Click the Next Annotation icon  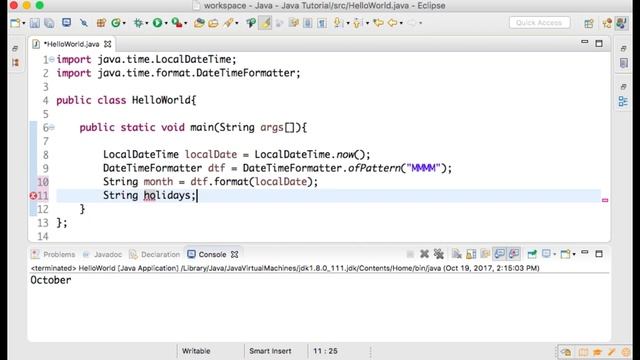point(338,23)
